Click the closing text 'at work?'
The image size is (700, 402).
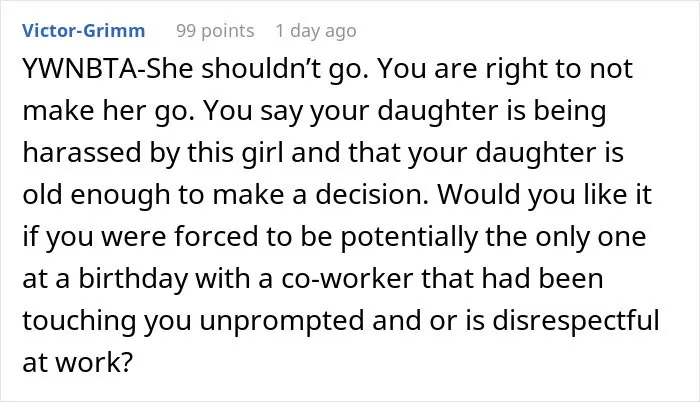click(x=78, y=363)
